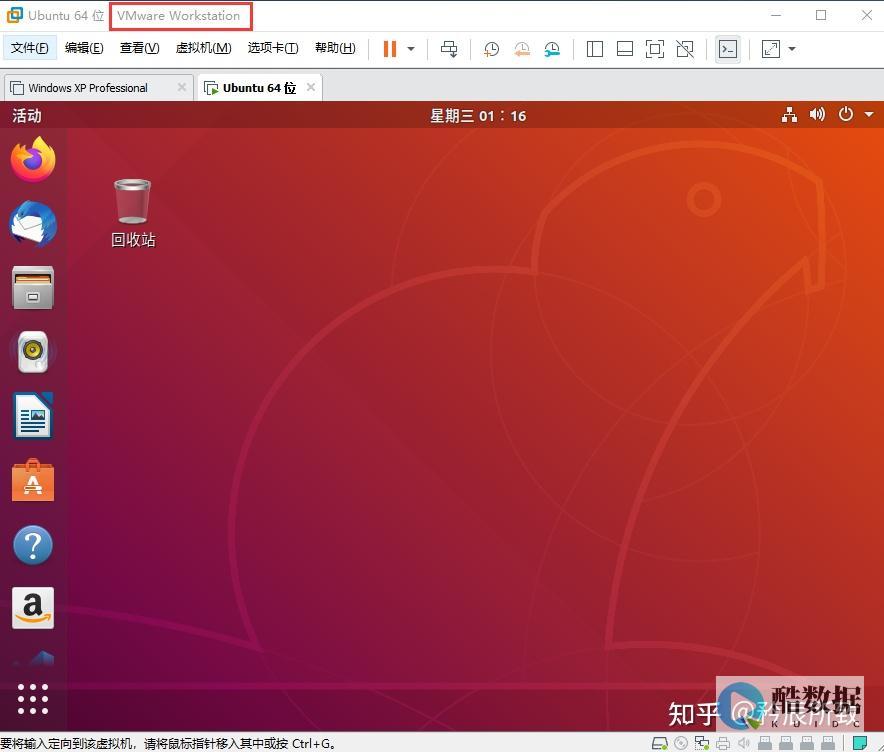Close the Ubuntu 64 位 tab
This screenshot has width=884, height=752.
click(x=311, y=87)
